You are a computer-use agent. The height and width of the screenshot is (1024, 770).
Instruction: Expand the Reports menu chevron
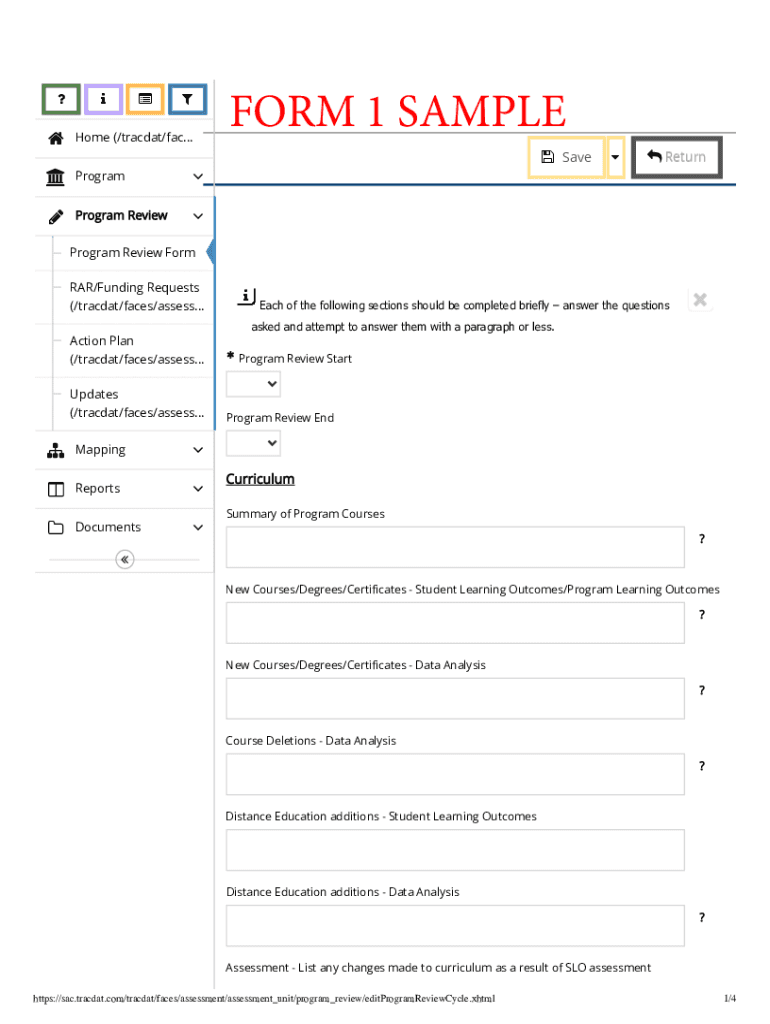tap(199, 489)
